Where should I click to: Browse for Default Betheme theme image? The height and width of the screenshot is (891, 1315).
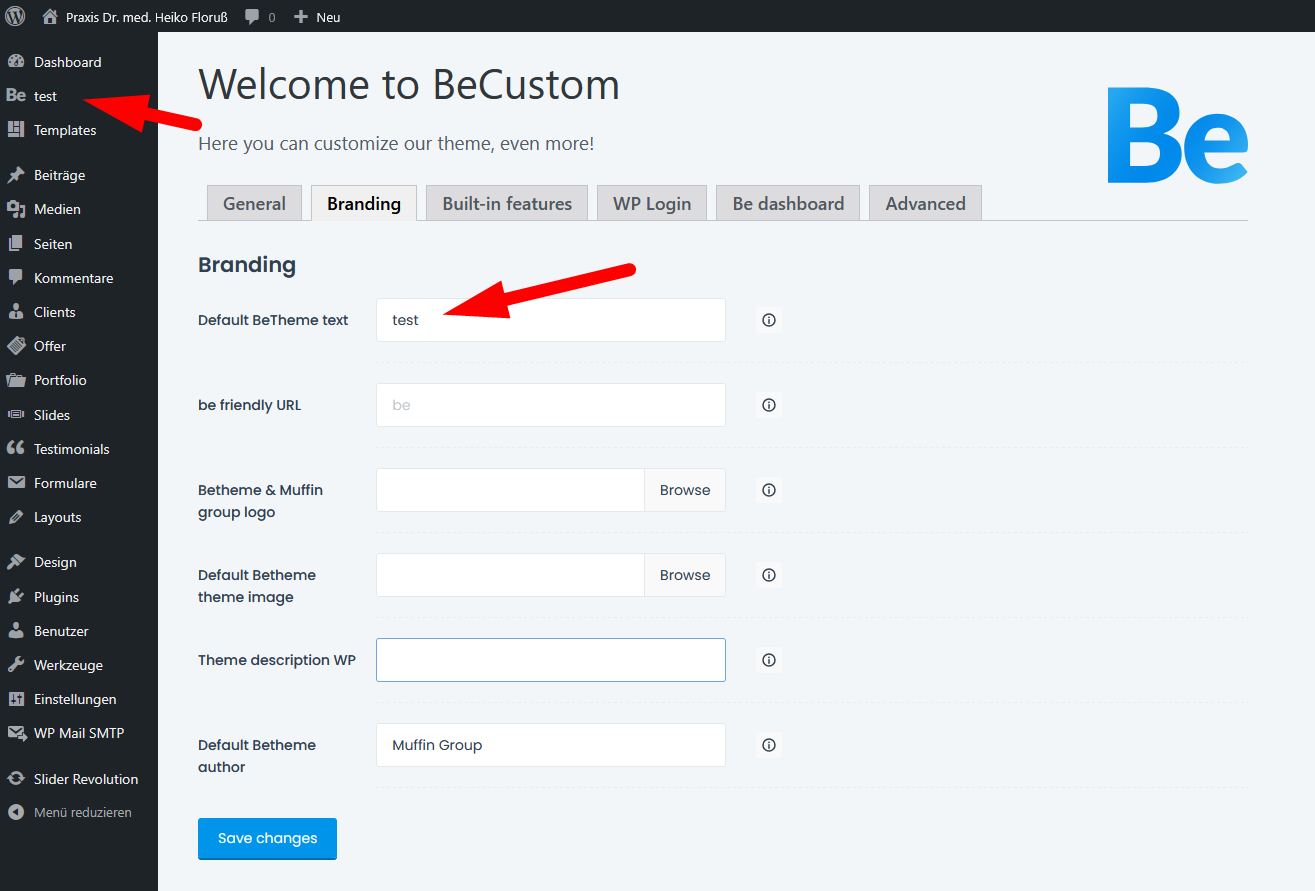[x=685, y=575]
